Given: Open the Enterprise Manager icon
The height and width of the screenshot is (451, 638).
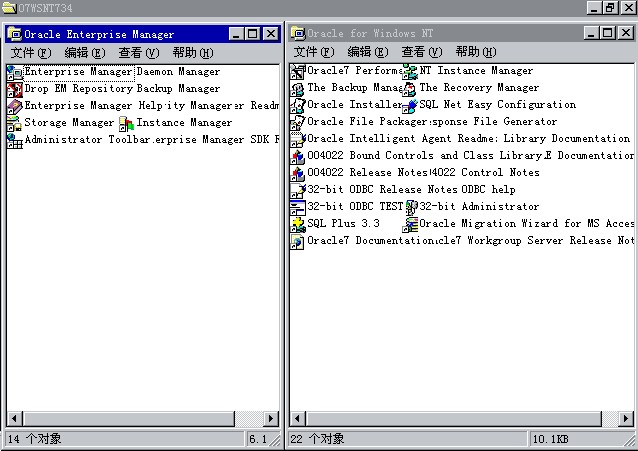Looking at the screenshot, I should coord(15,72).
